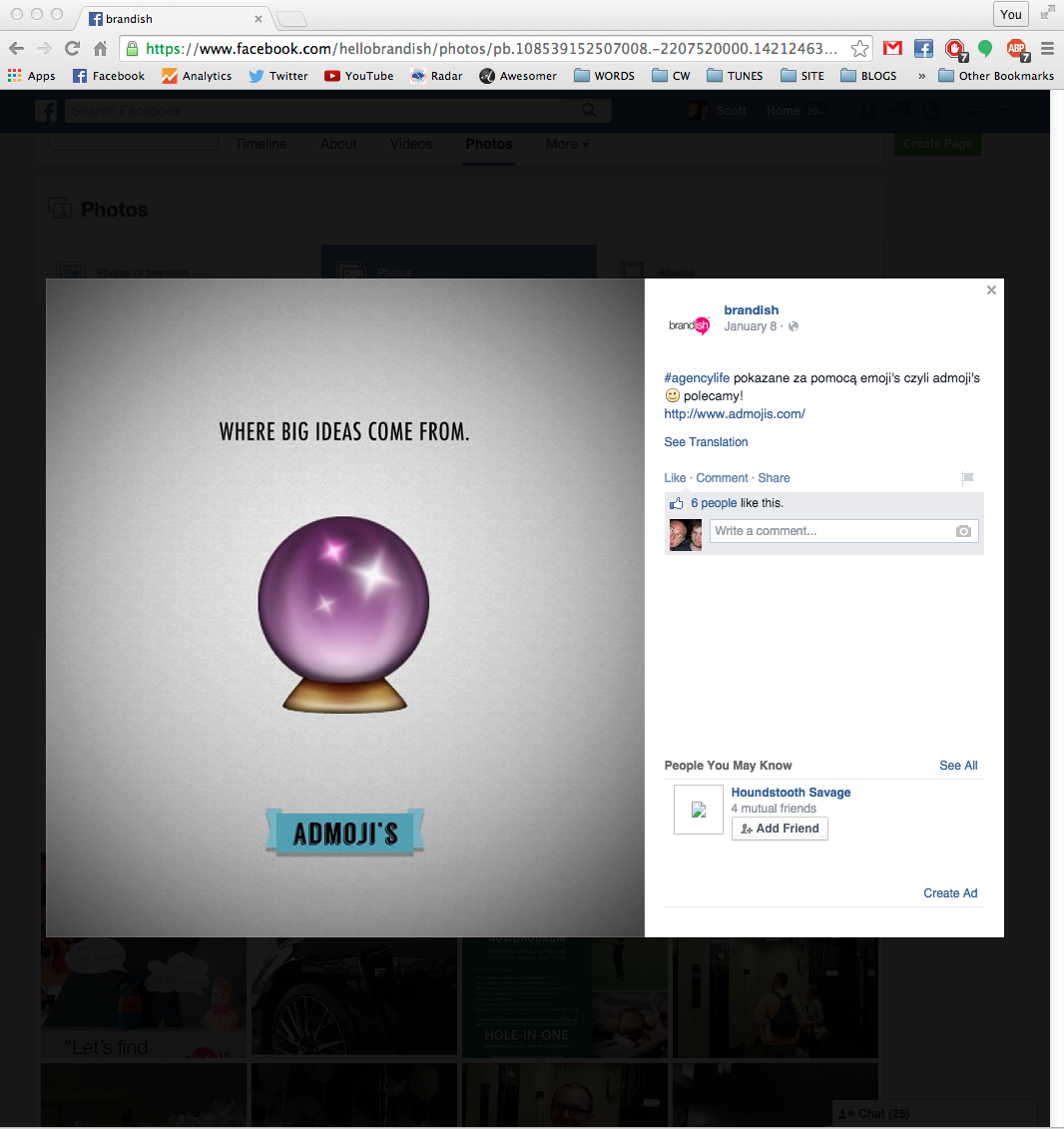This screenshot has height=1129, width=1064.
Task: View the site security padlock info
Action: [132, 49]
